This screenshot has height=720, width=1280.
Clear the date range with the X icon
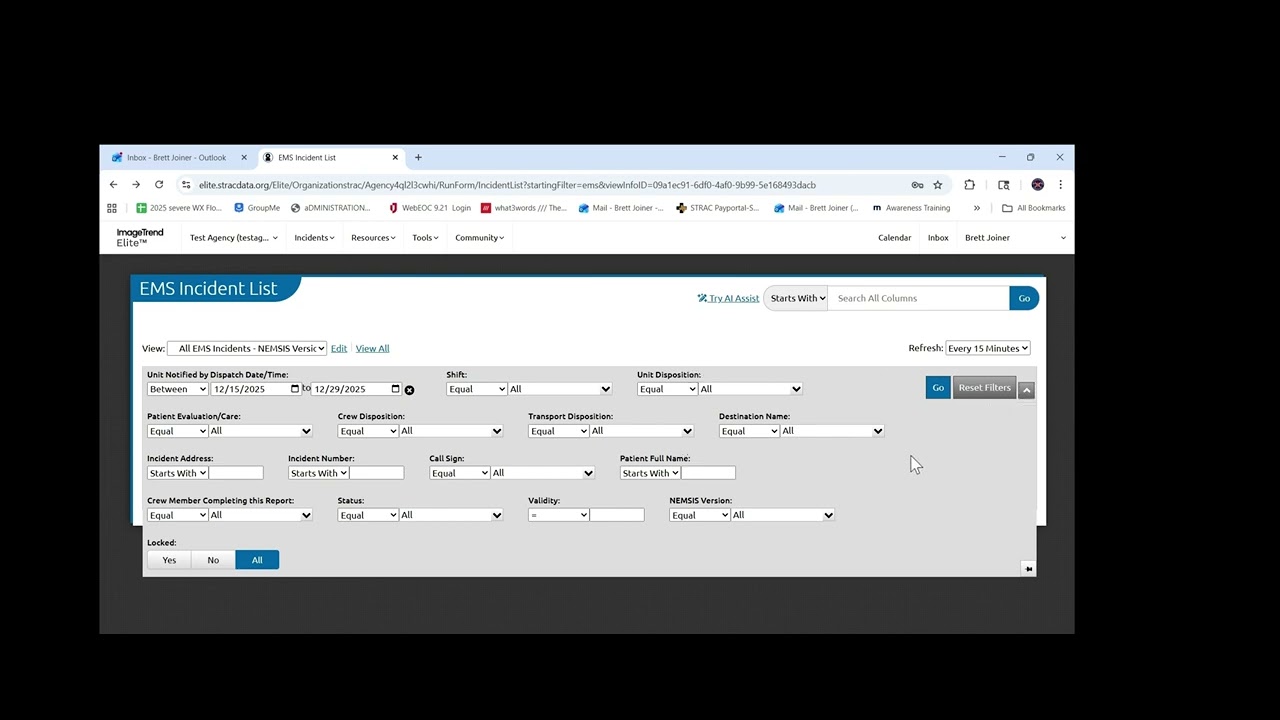coord(409,390)
